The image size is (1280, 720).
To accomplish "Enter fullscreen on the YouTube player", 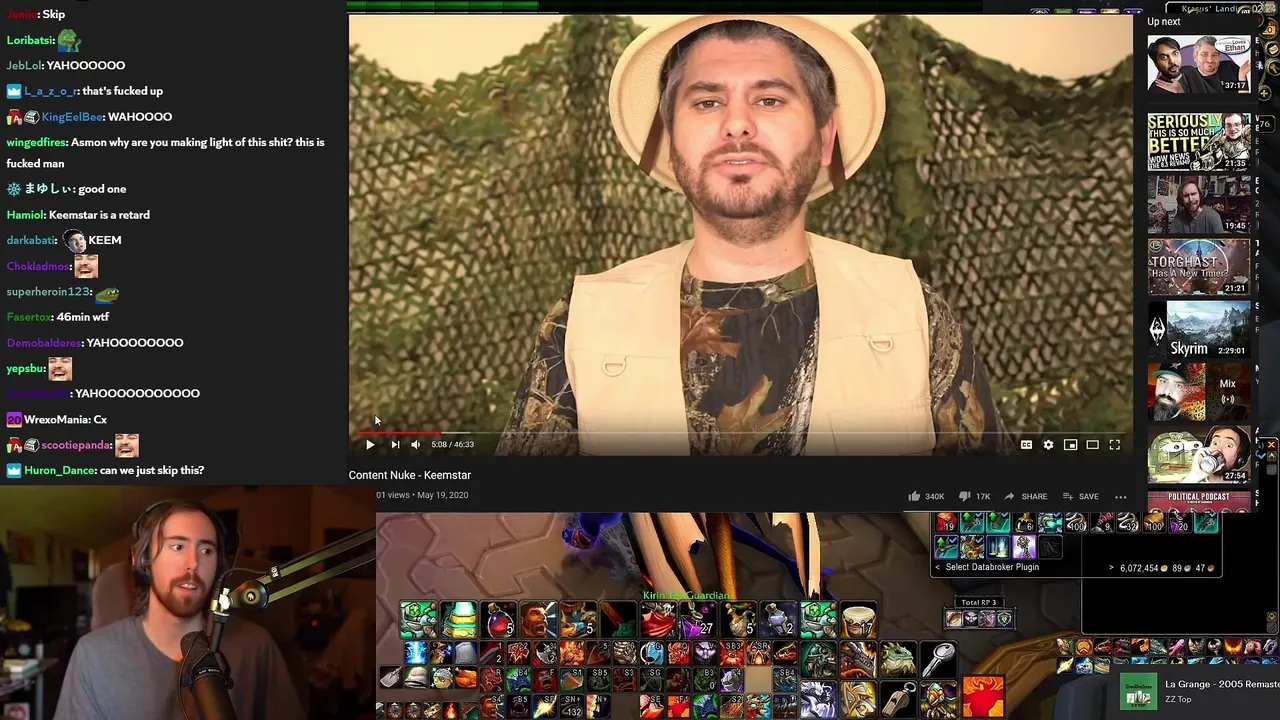I will [1114, 445].
